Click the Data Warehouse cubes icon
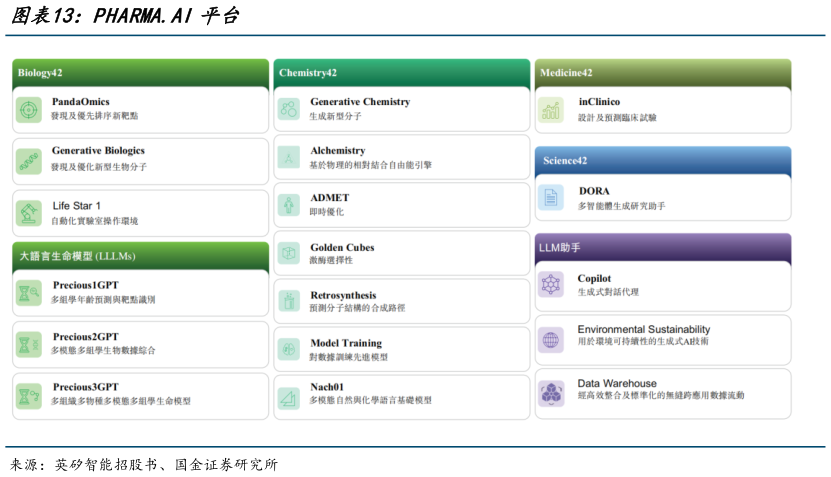 [x=551, y=394]
